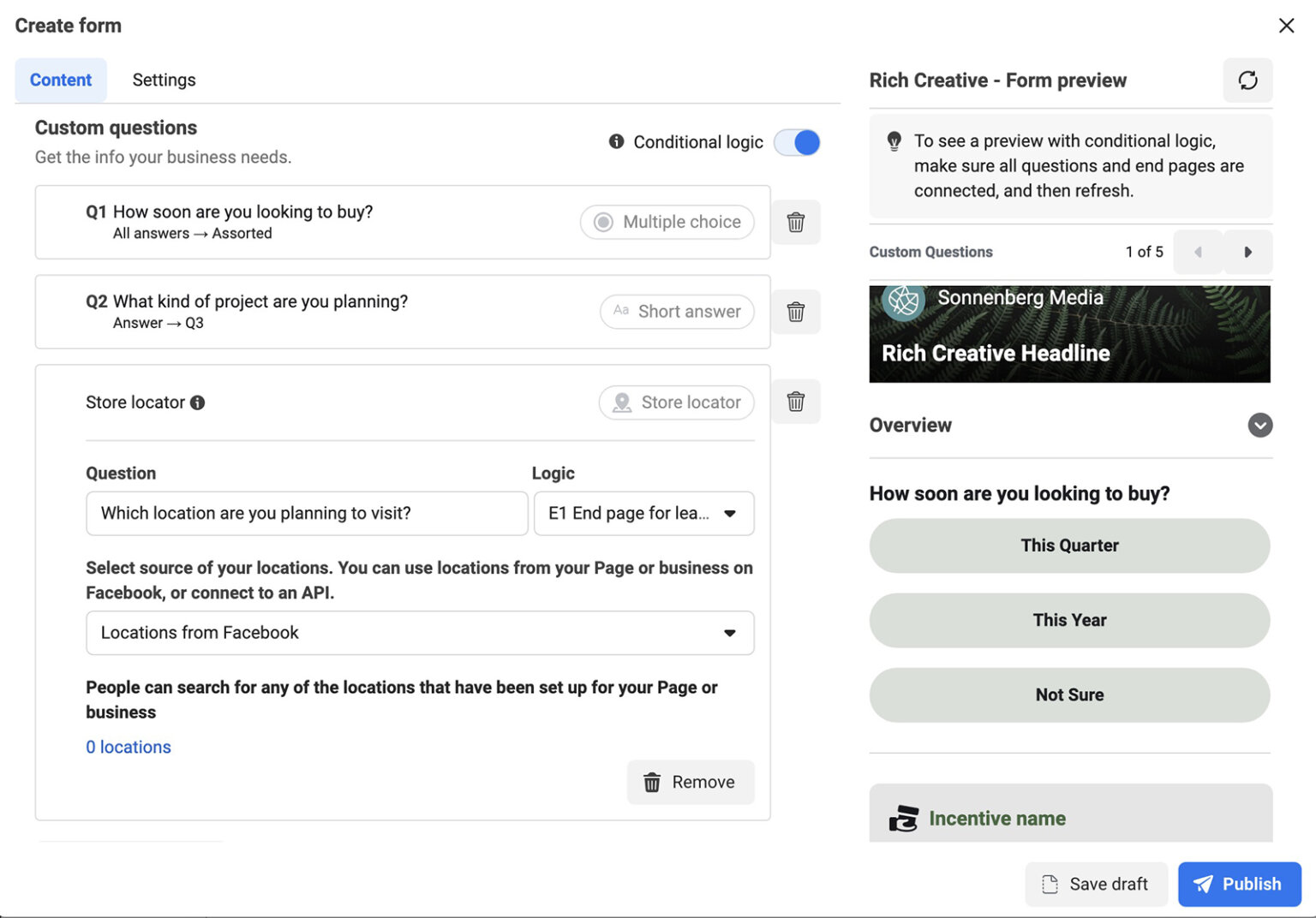Disable the Conditional logic toggle

(797, 142)
